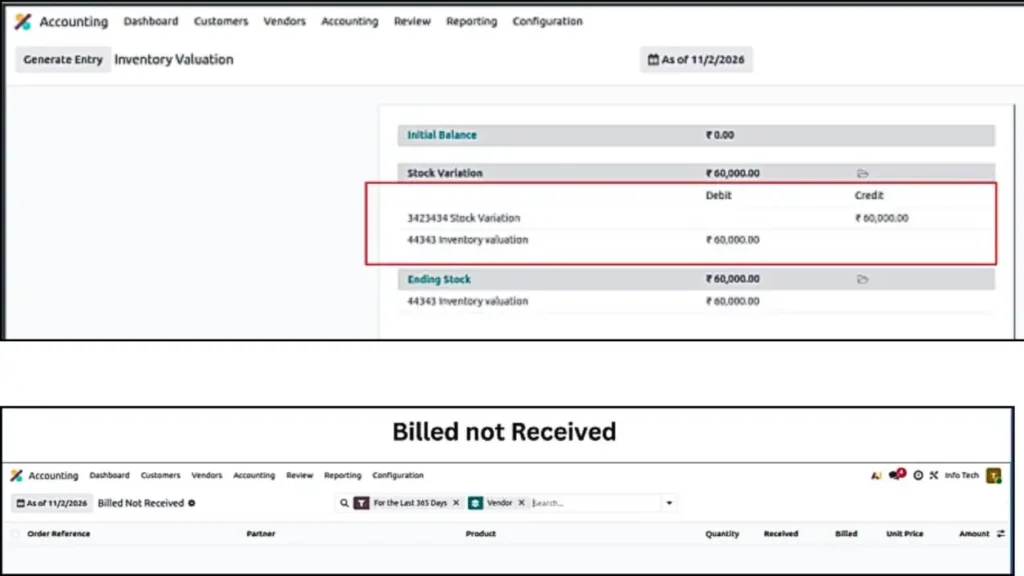Image resolution: width=1024 pixels, height=576 pixels.
Task: Click the Inventory Valuation page title
Action: pos(174,59)
